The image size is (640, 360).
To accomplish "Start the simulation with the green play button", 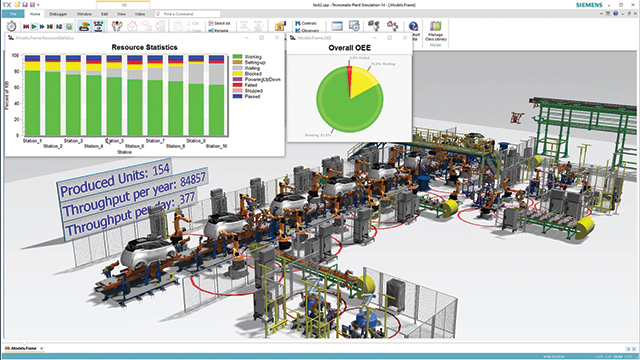I will 34,27.
